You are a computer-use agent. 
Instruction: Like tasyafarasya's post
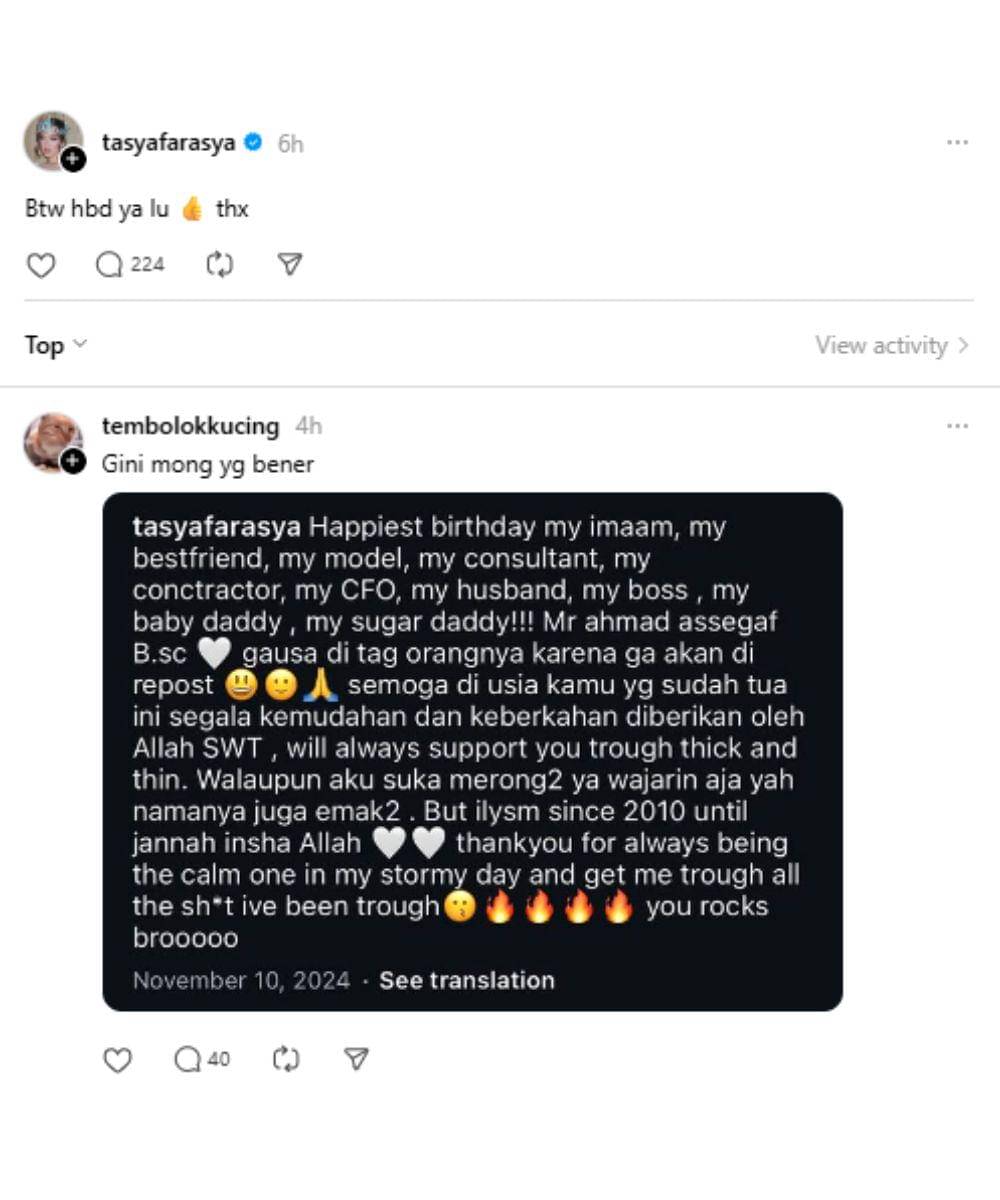[x=40, y=264]
